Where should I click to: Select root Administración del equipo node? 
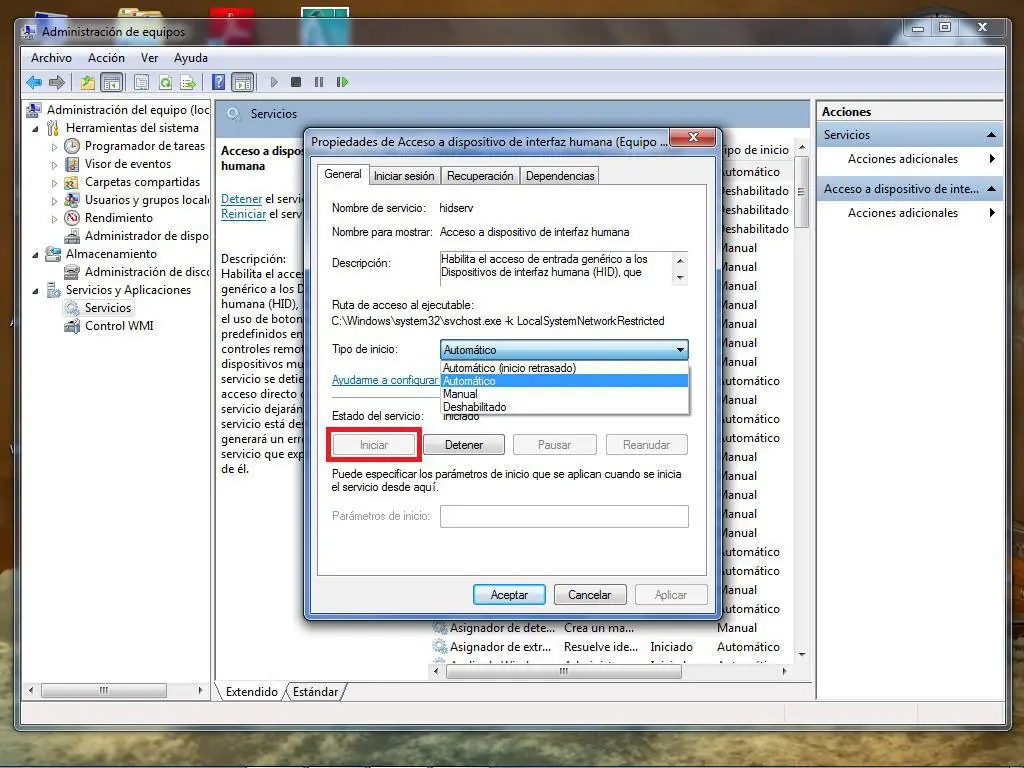tap(127, 110)
